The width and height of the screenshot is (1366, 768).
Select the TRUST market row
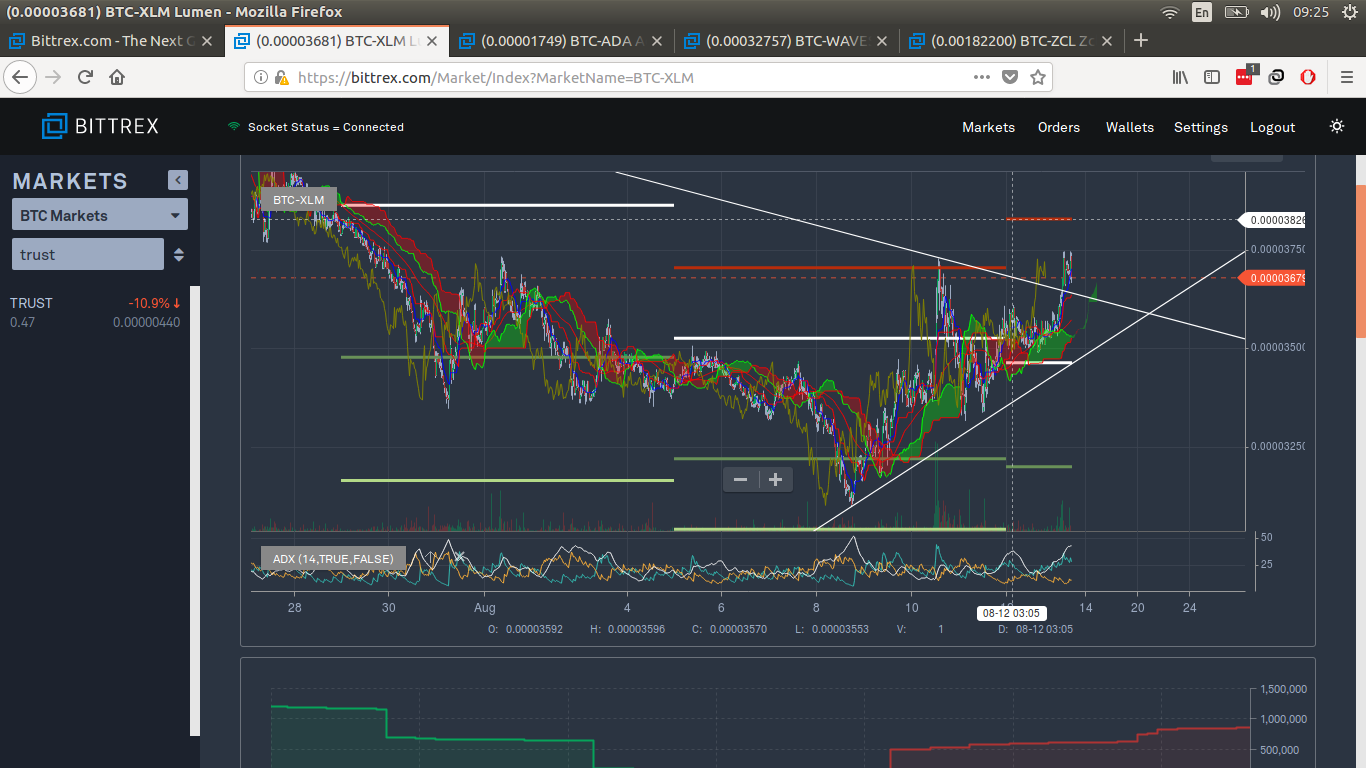(x=96, y=312)
